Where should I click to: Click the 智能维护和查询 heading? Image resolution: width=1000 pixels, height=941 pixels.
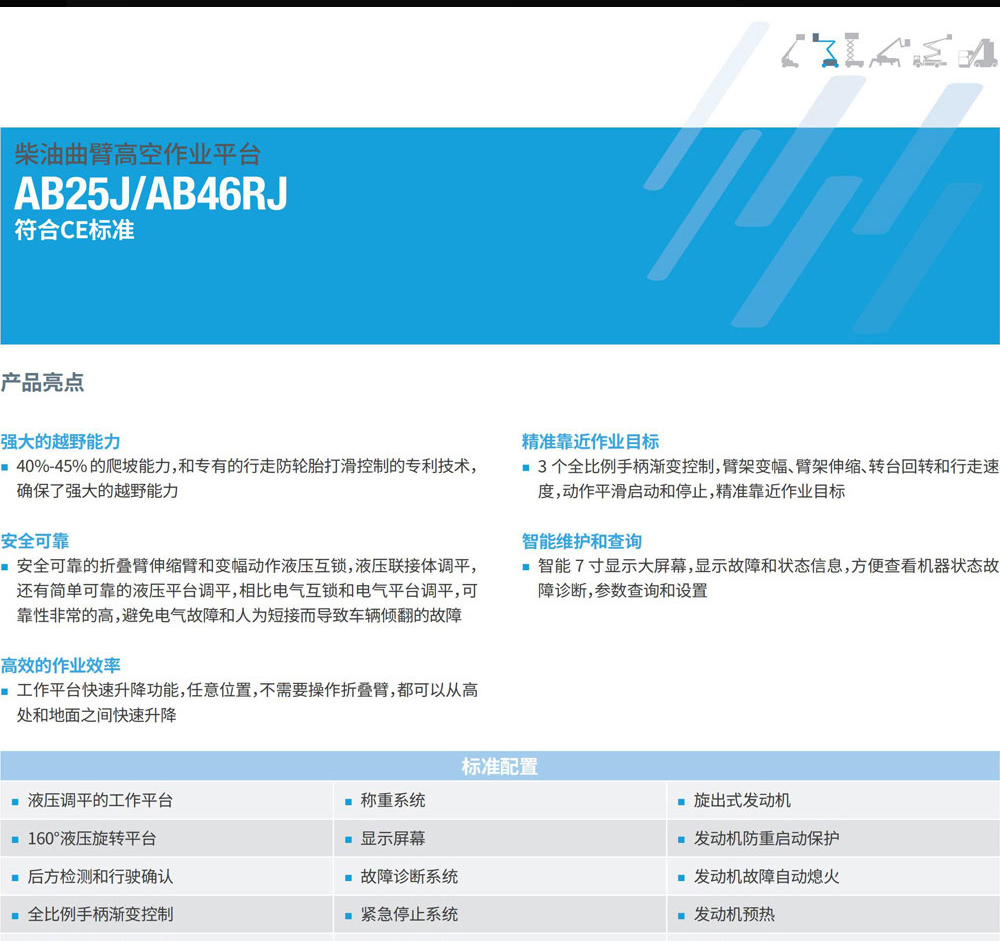click(x=582, y=541)
